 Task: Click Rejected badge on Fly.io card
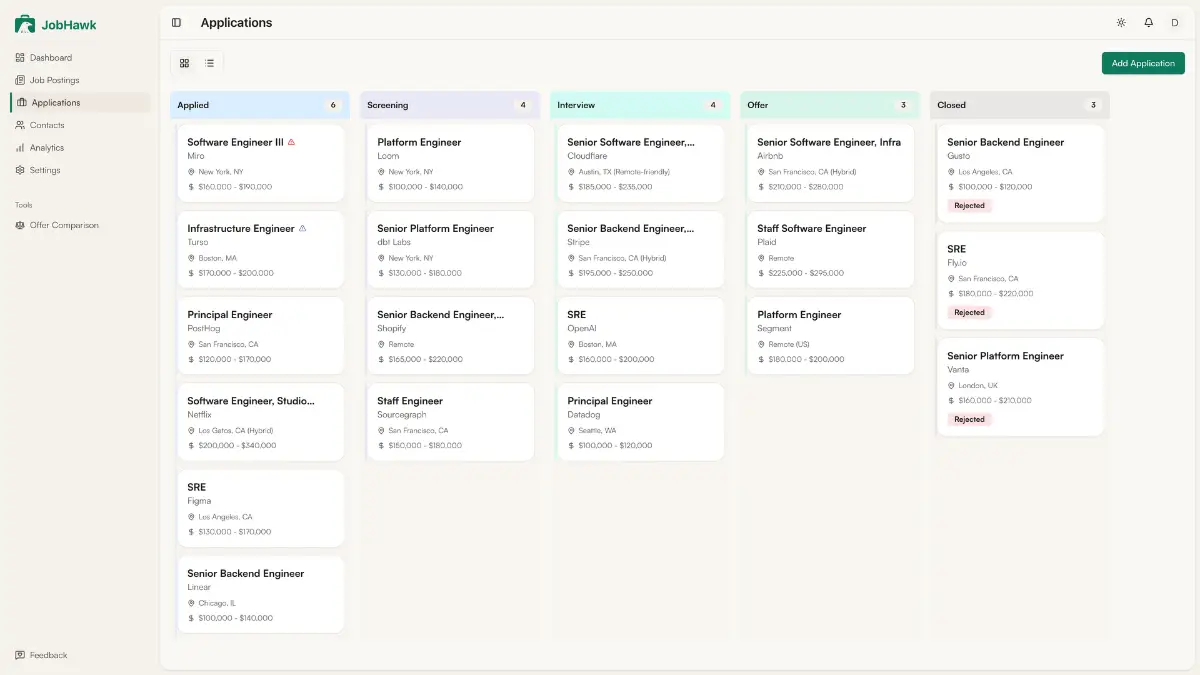click(x=969, y=313)
